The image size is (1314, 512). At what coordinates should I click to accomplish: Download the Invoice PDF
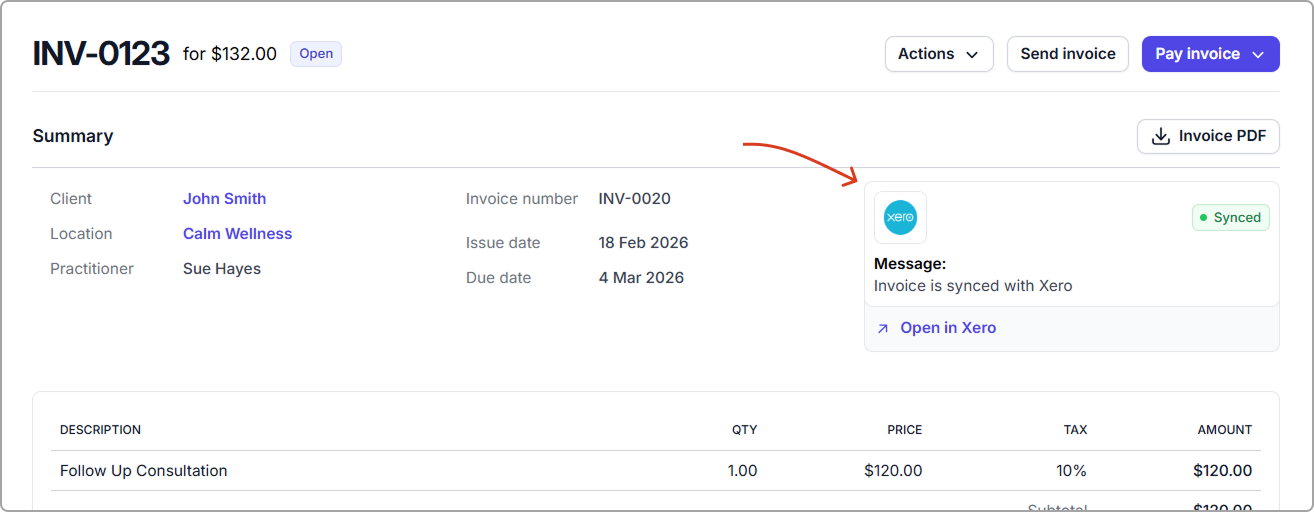[x=1208, y=136]
